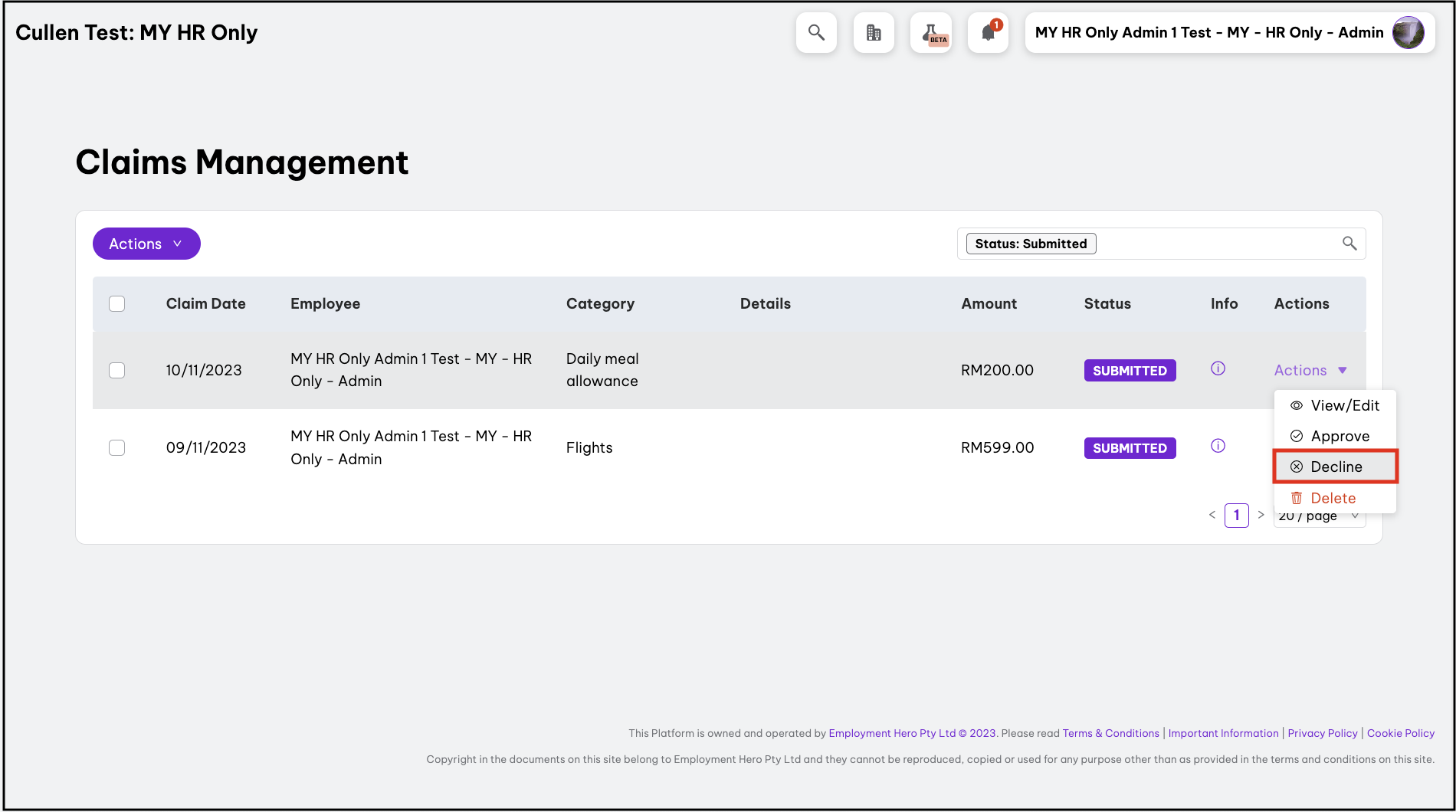Click the info icon for Flights claim
The width and height of the screenshot is (1456, 812).
click(1218, 446)
